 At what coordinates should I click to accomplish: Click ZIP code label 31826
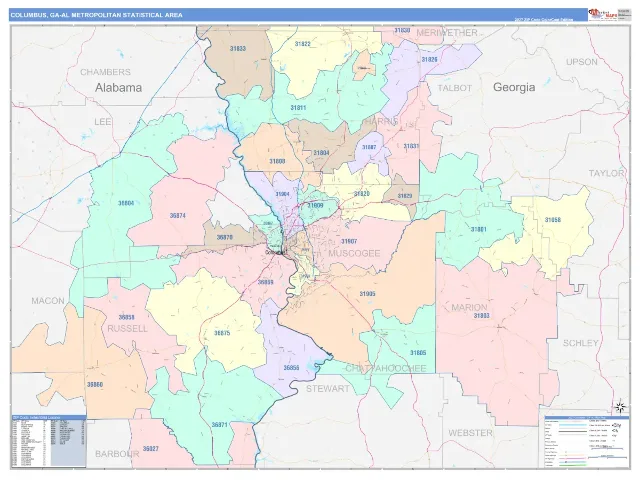pos(429,60)
